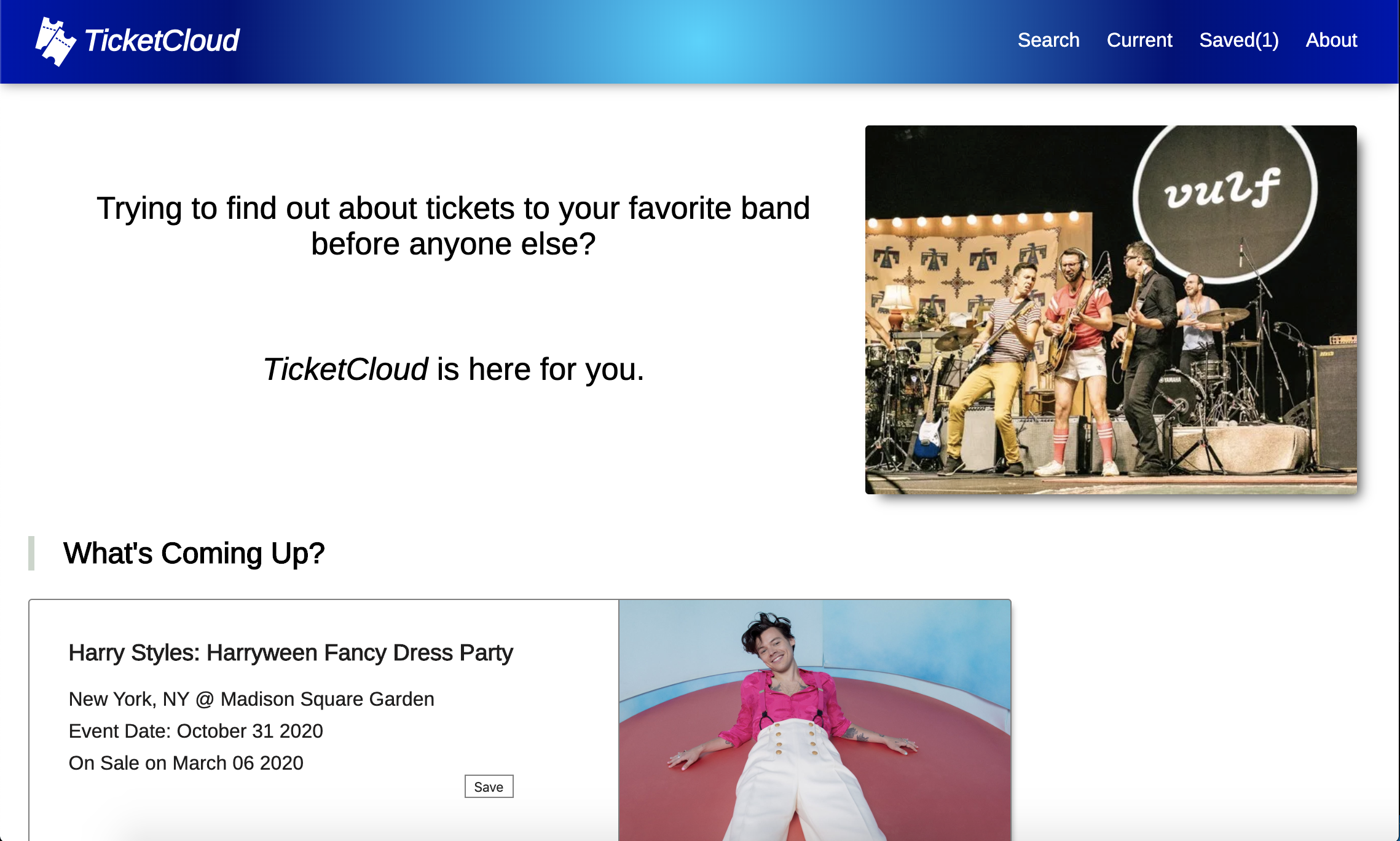View your Saved(1) events
Screen dimensions: 1400x841
coord(1239,40)
